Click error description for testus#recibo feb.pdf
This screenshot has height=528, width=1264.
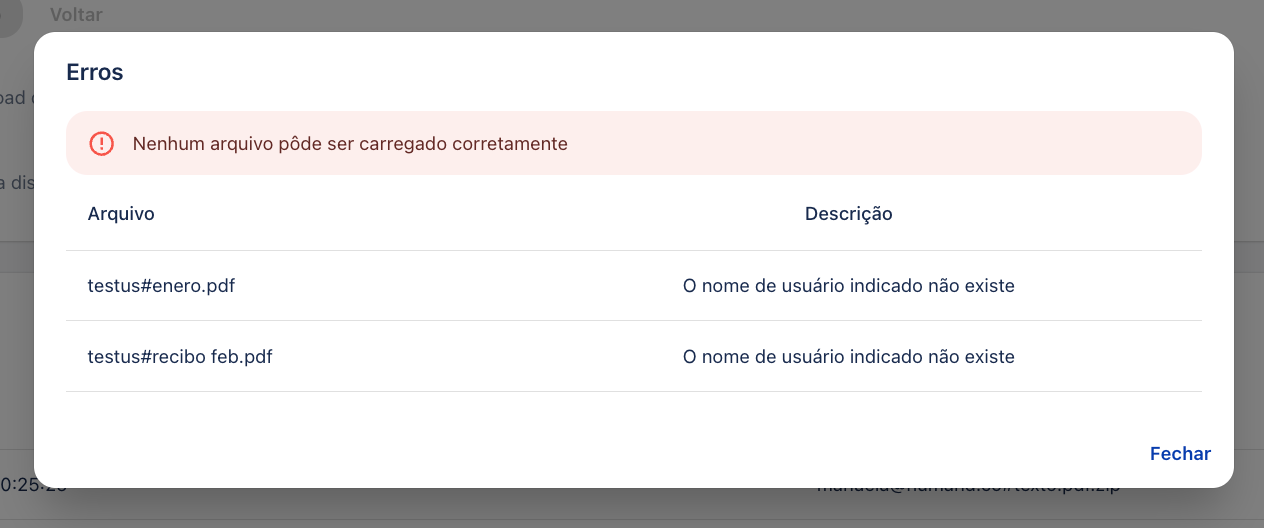point(848,357)
